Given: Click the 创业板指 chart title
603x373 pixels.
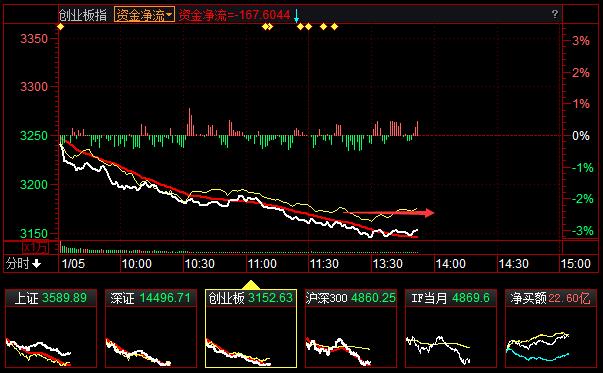Looking at the screenshot, I should (x=83, y=15).
